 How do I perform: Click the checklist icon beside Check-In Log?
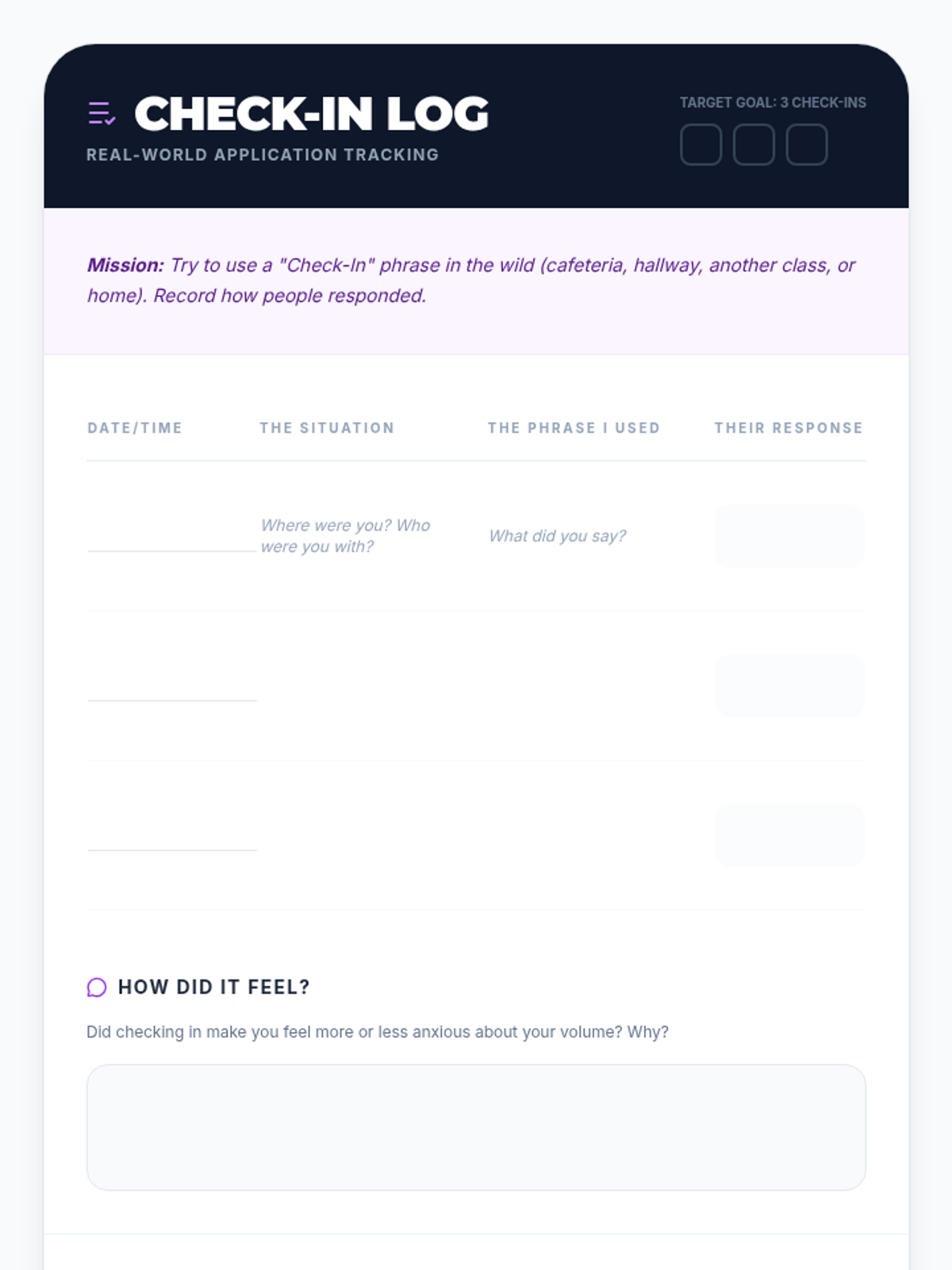102,114
